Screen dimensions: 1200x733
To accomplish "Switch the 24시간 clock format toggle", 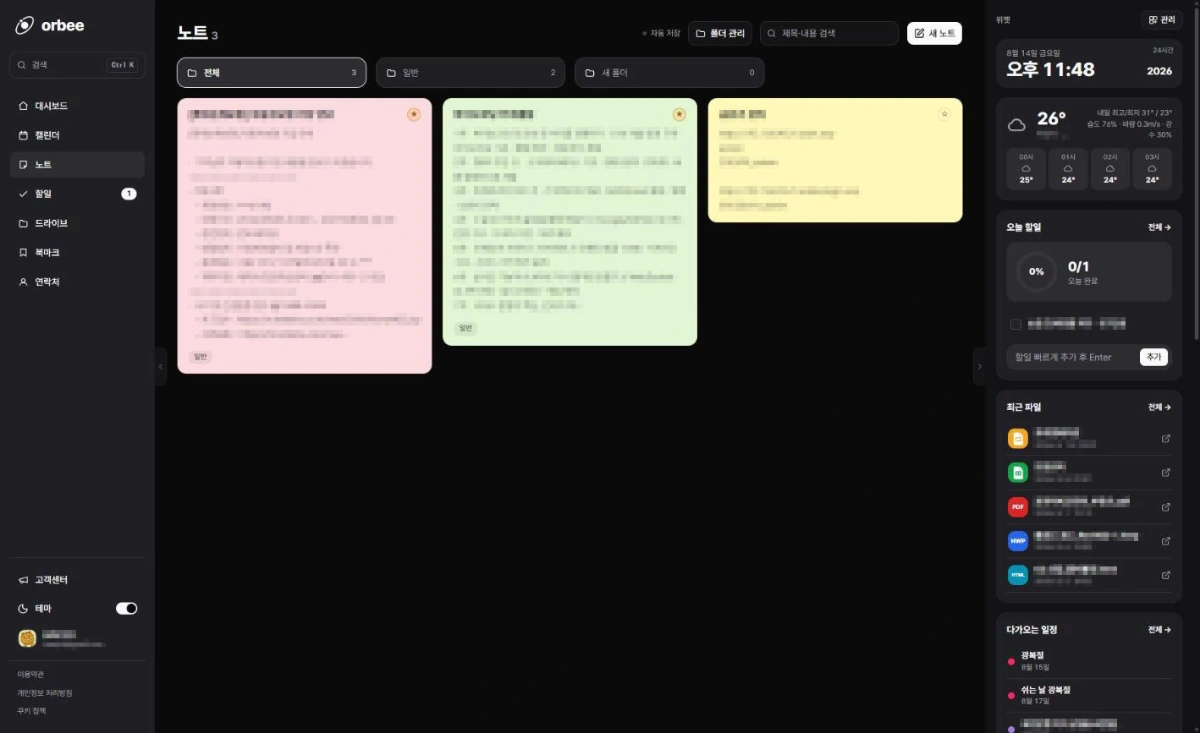I will [1162, 49].
